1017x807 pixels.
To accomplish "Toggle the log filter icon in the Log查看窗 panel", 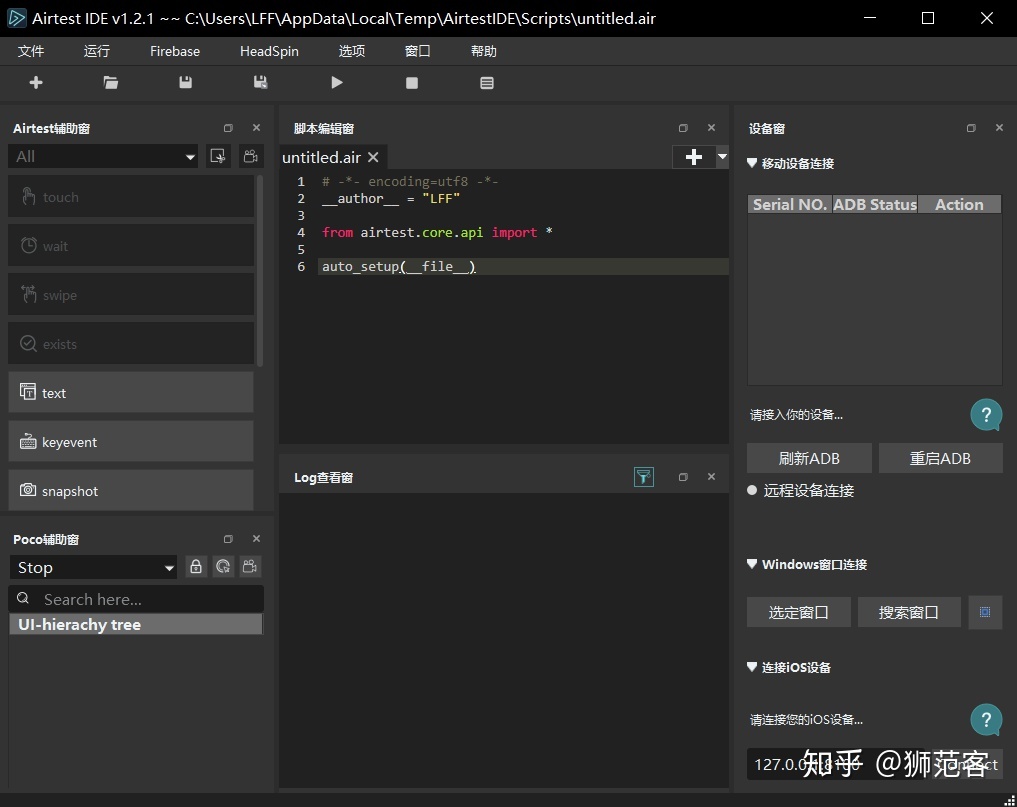I will point(644,477).
